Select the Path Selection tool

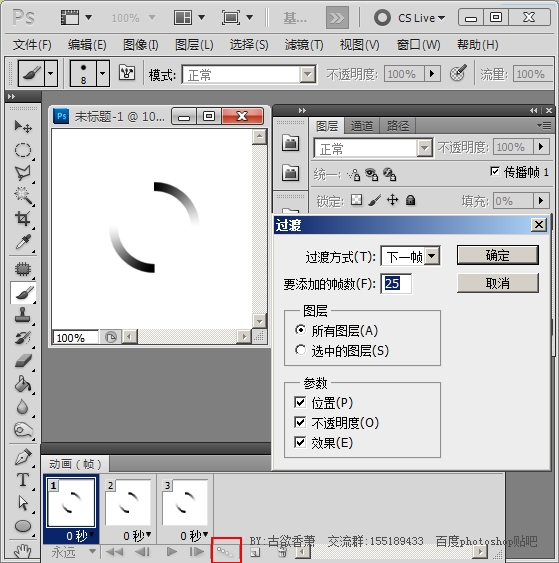[23, 503]
